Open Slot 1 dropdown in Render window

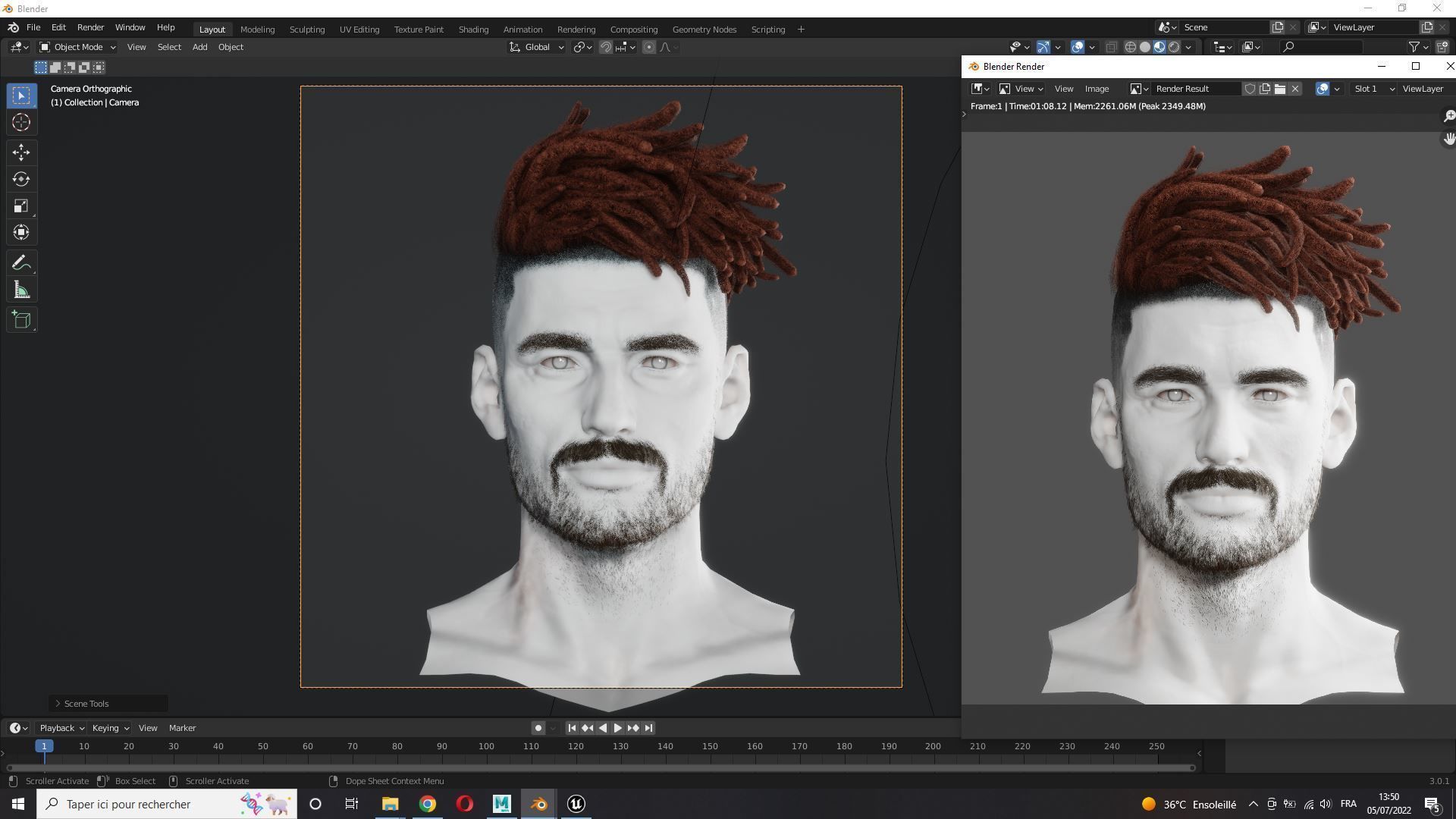coord(1373,89)
